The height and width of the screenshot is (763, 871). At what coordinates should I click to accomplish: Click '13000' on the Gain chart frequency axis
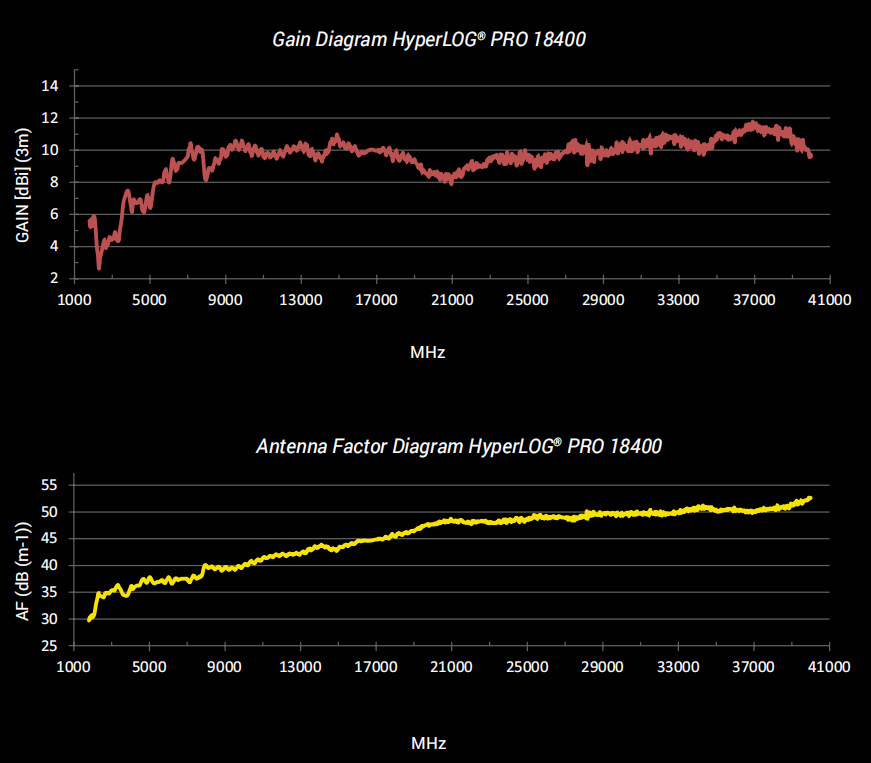(301, 300)
